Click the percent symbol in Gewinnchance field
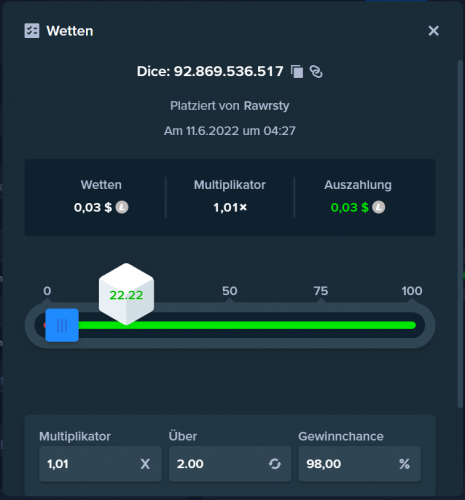Image resolution: width=465 pixels, height=500 pixels. pyautogui.click(x=404, y=464)
